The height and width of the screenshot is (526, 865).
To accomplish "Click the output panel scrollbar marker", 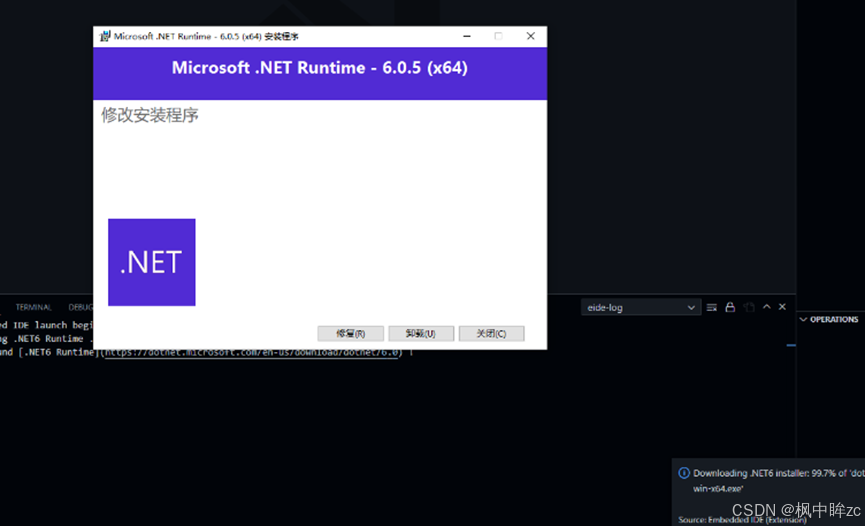I will [791, 346].
